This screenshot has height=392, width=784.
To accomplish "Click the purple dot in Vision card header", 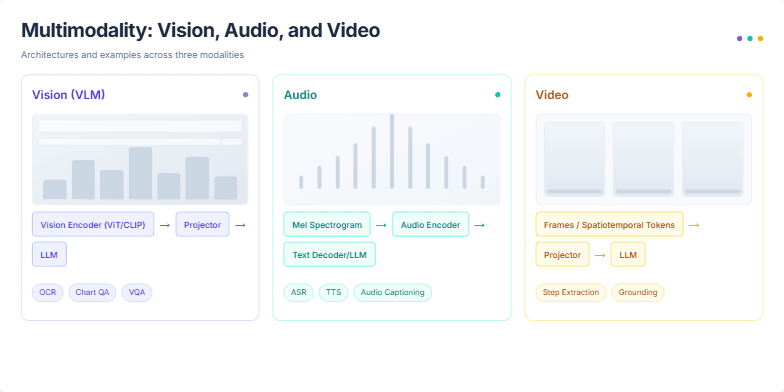I will tap(246, 94).
